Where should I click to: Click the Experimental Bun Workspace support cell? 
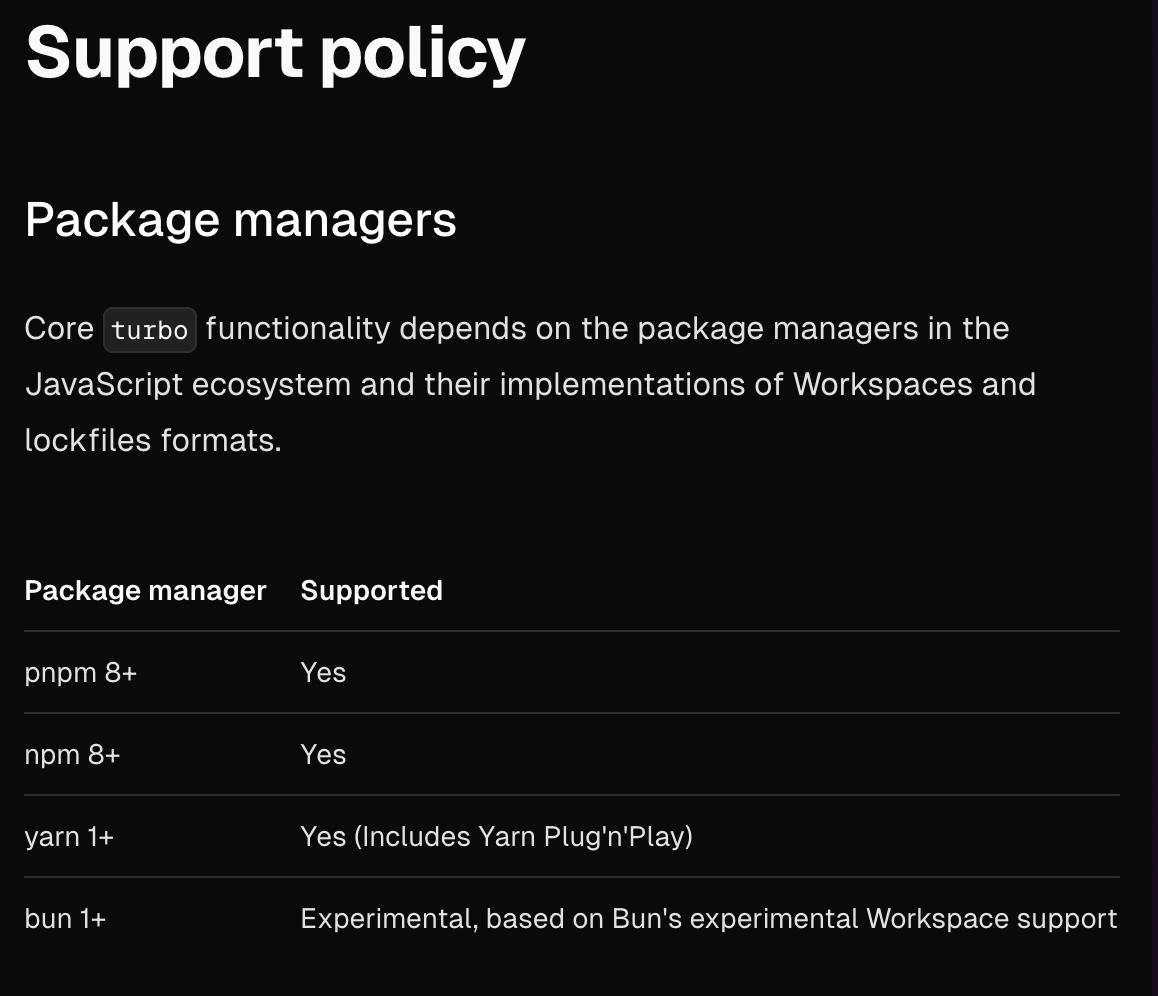pyautogui.click(x=709, y=918)
